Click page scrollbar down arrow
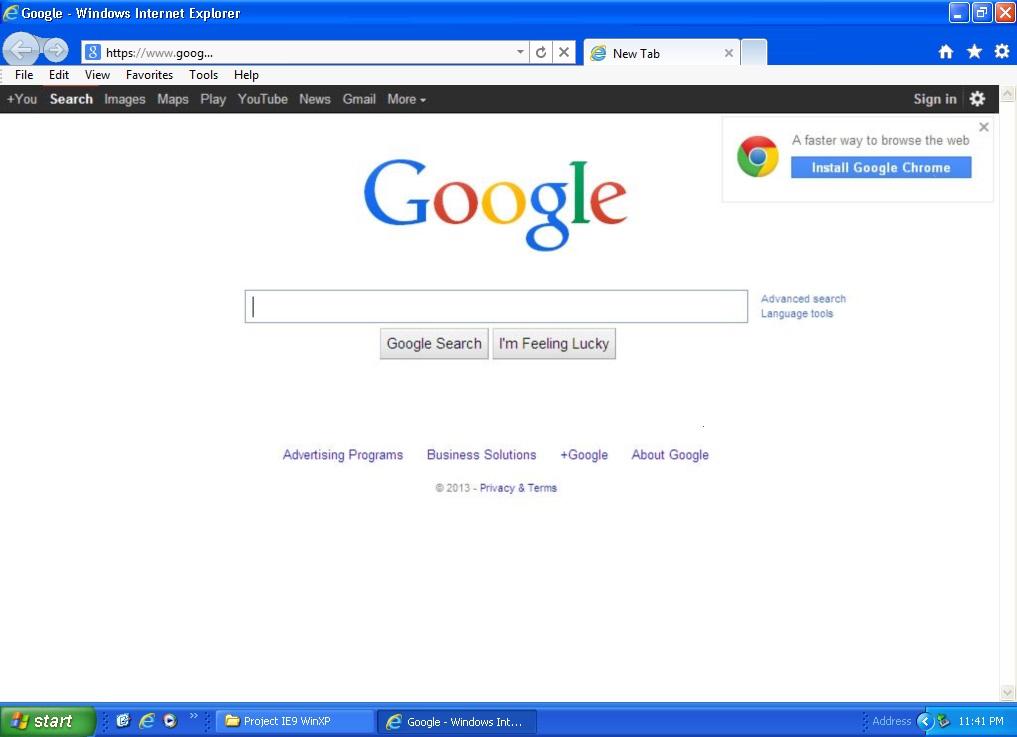Screen dimensions: 1017x737 point(1007,692)
